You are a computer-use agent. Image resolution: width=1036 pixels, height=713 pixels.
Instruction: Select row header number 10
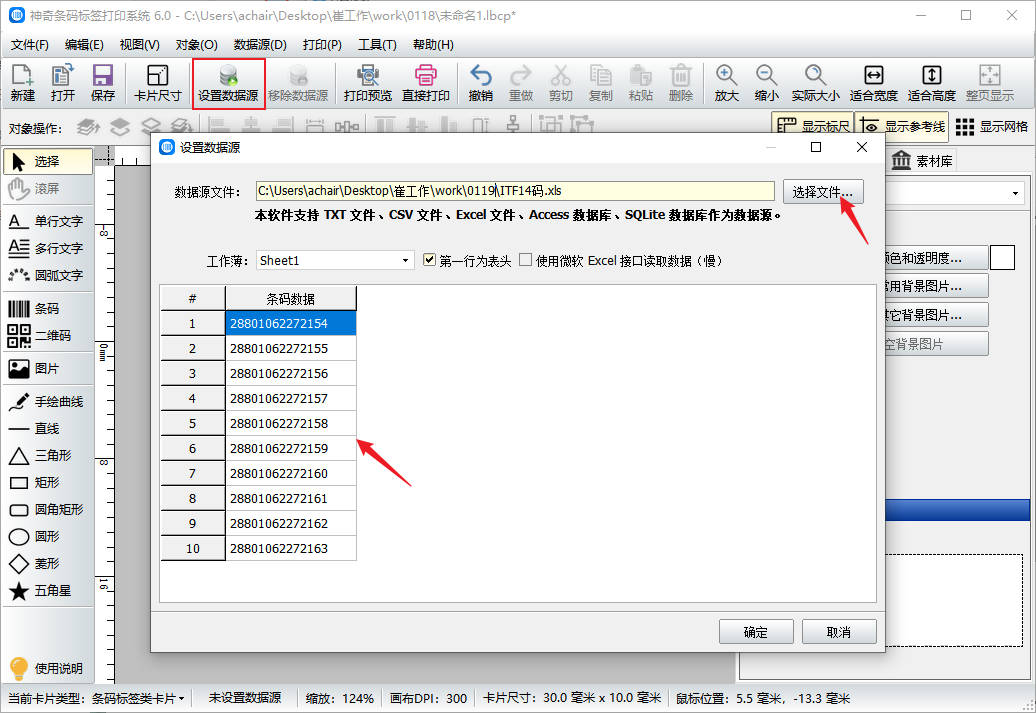(192, 548)
